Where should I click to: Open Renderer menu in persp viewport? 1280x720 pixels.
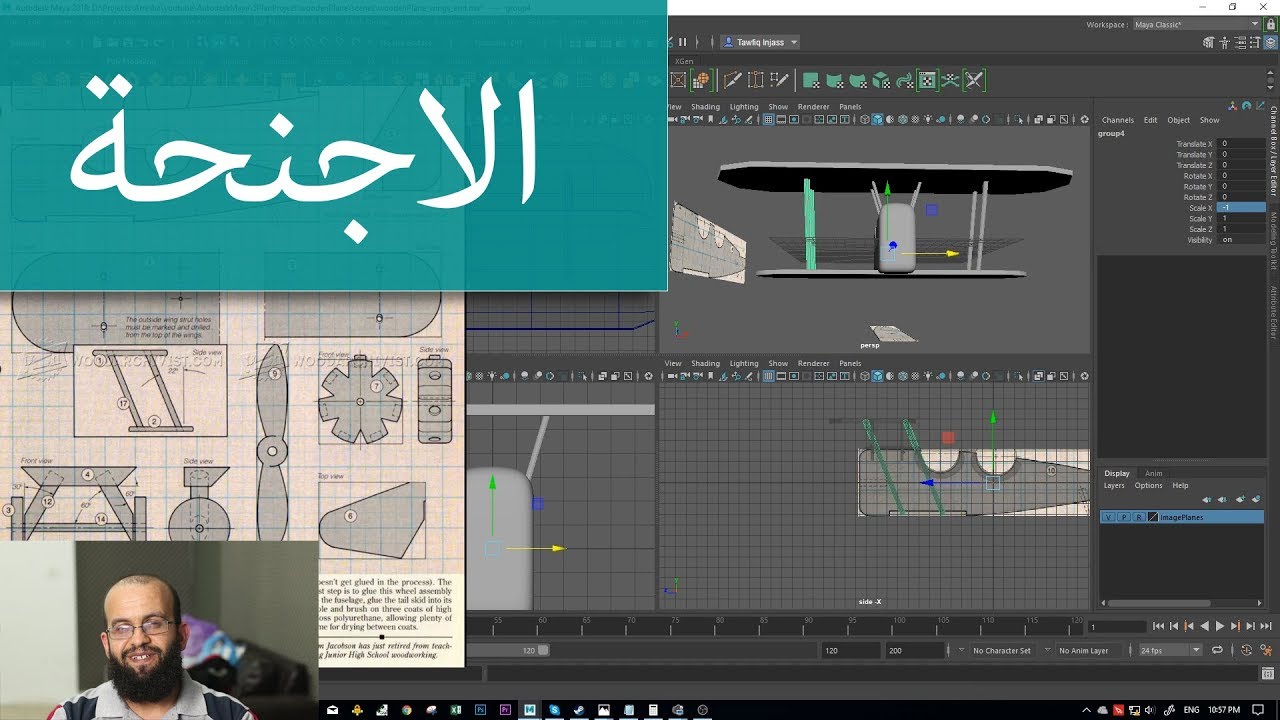coord(813,107)
